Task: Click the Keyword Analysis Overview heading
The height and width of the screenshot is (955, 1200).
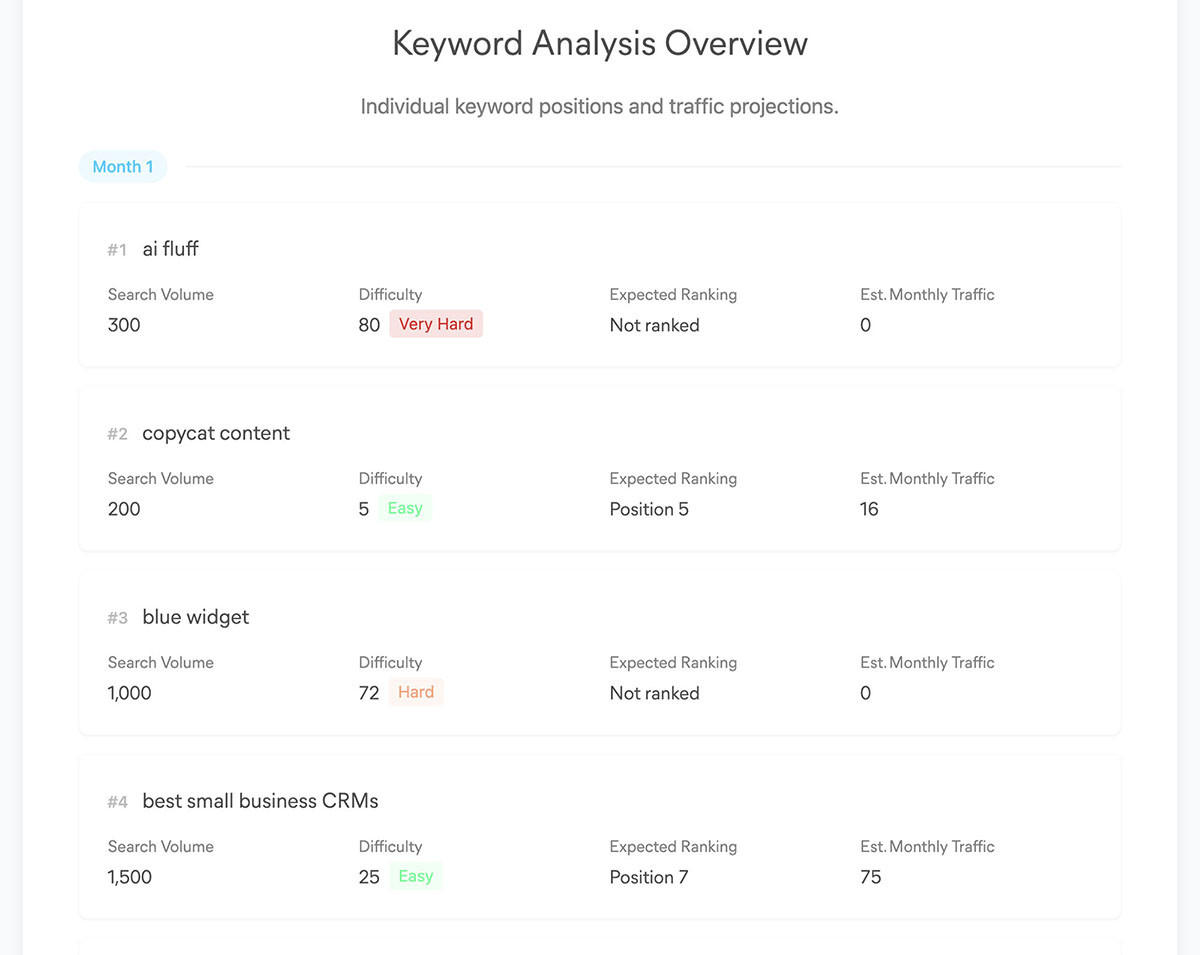Action: tap(599, 44)
